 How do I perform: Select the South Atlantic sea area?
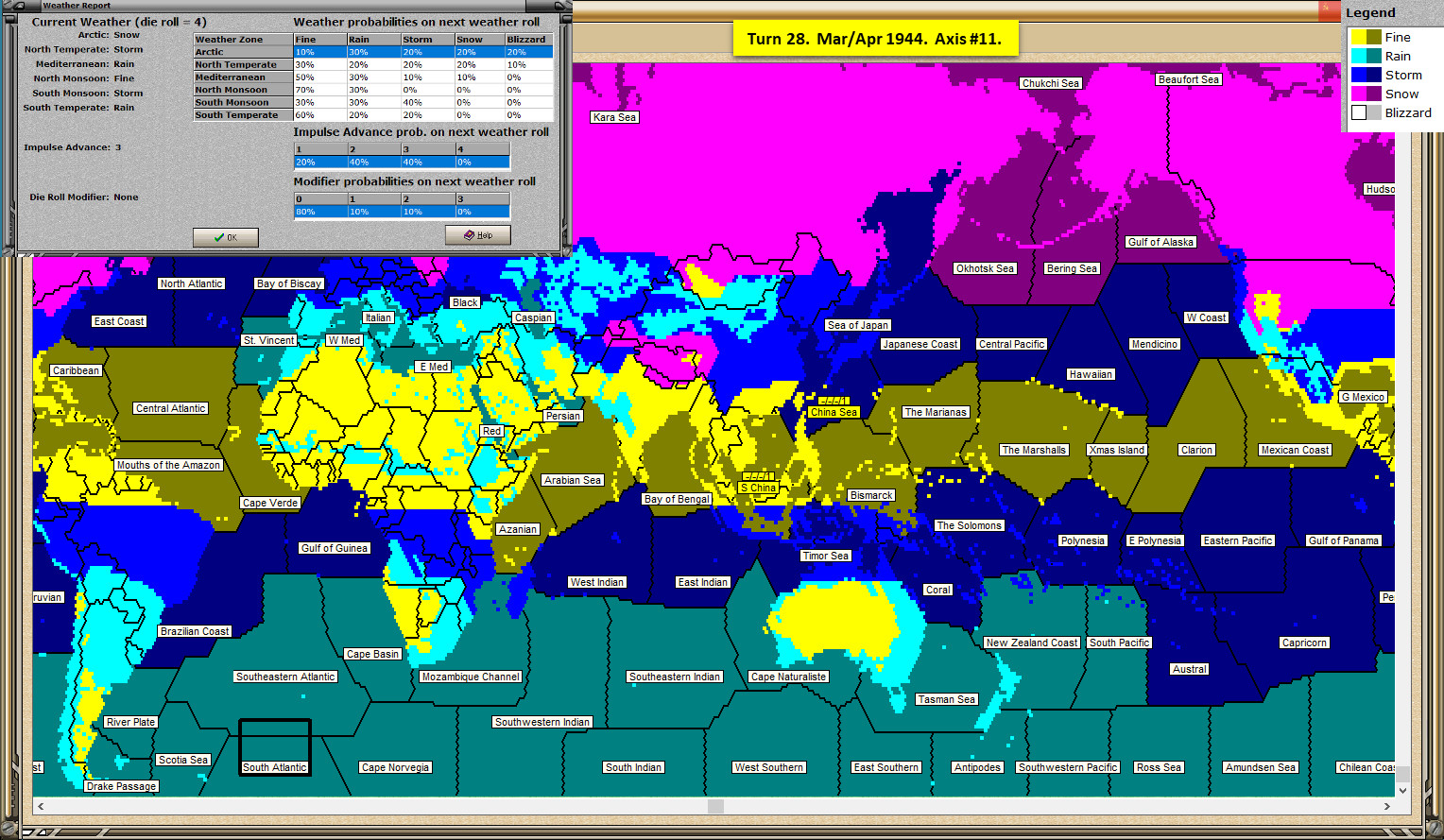click(x=275, y=747)
